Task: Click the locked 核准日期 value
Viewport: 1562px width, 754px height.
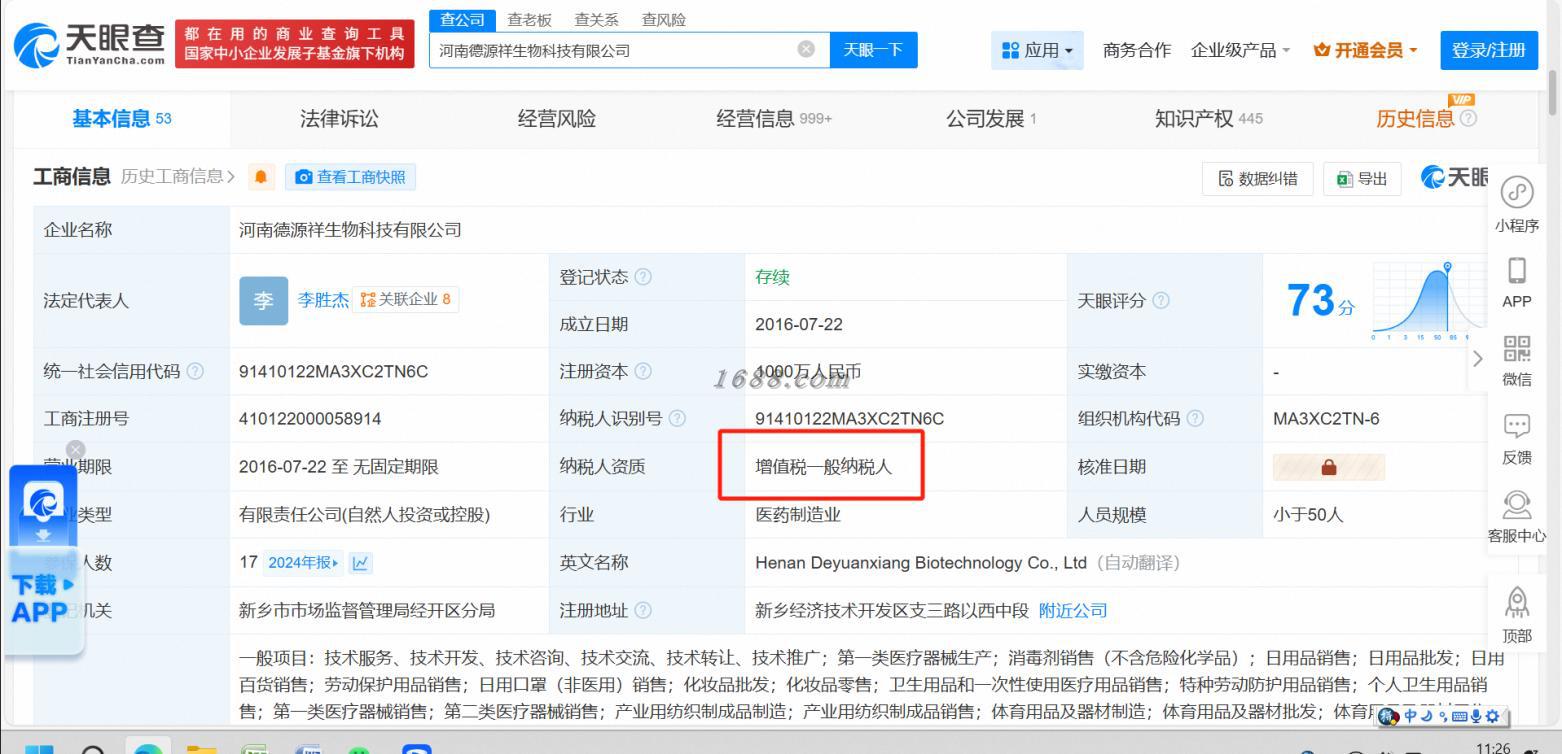Action: click(x=1329, y=467)
